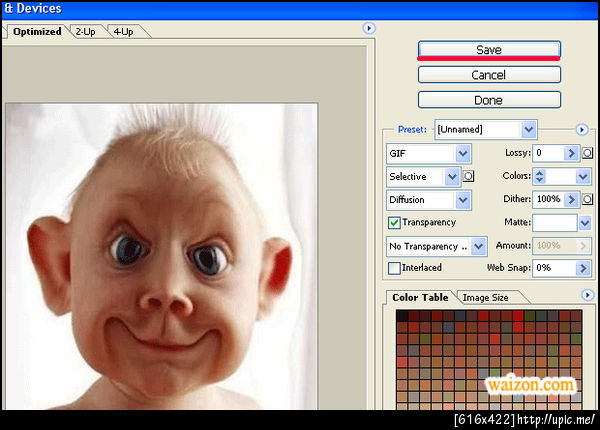Open the Preset options flyout menu arrow
The width and height of the screenshot is (600, 430).
582,130
